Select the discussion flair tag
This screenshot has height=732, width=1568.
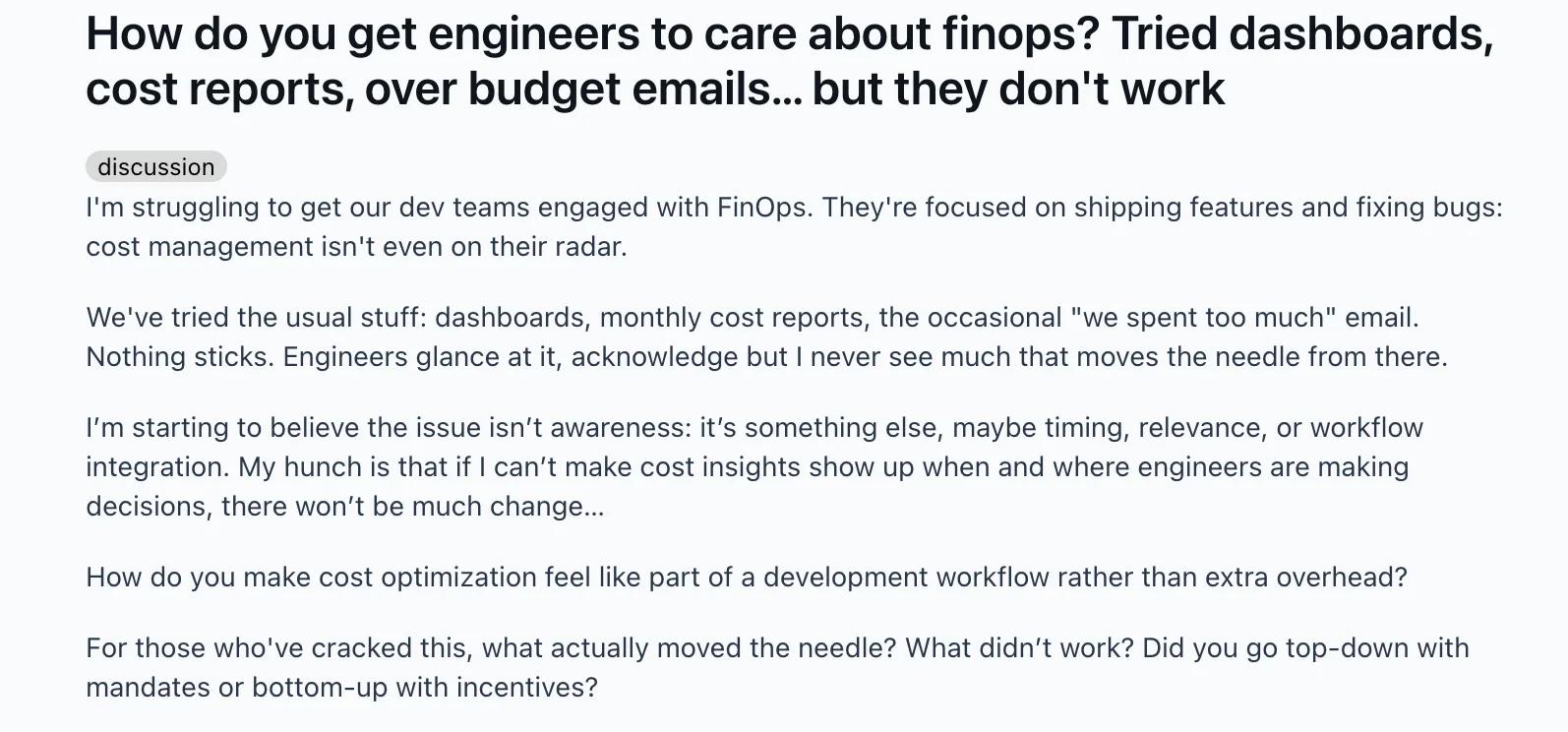coord(156,166)
